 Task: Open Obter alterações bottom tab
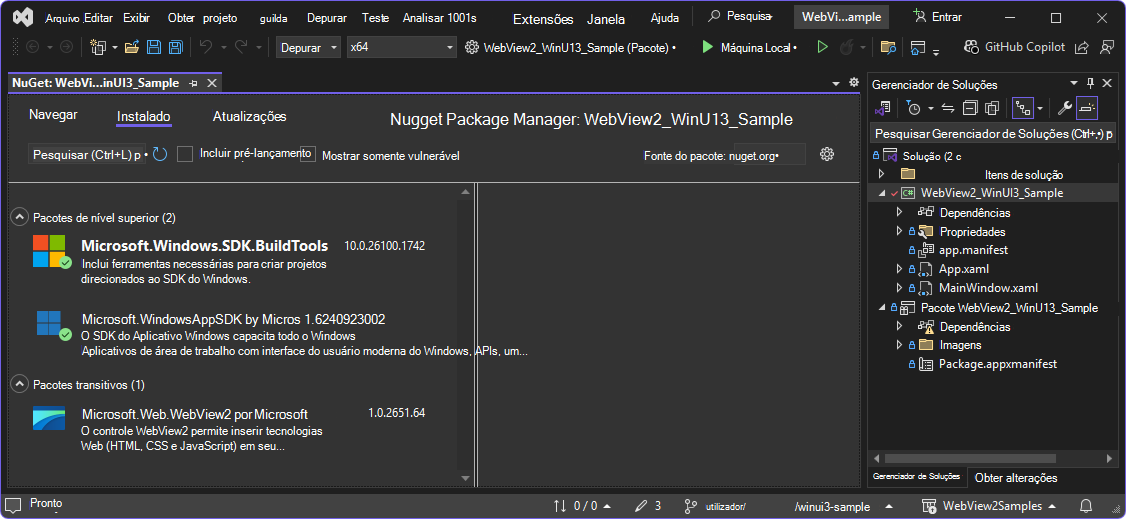[x=1016, y=477]
